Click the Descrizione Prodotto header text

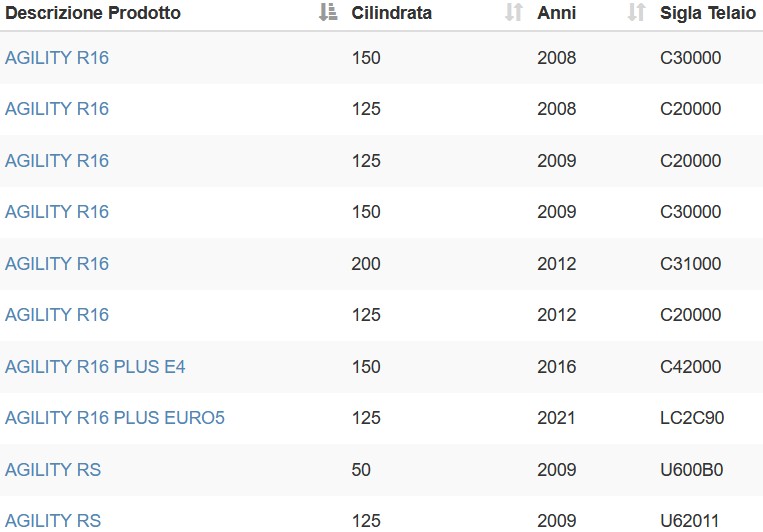[93, 13]
